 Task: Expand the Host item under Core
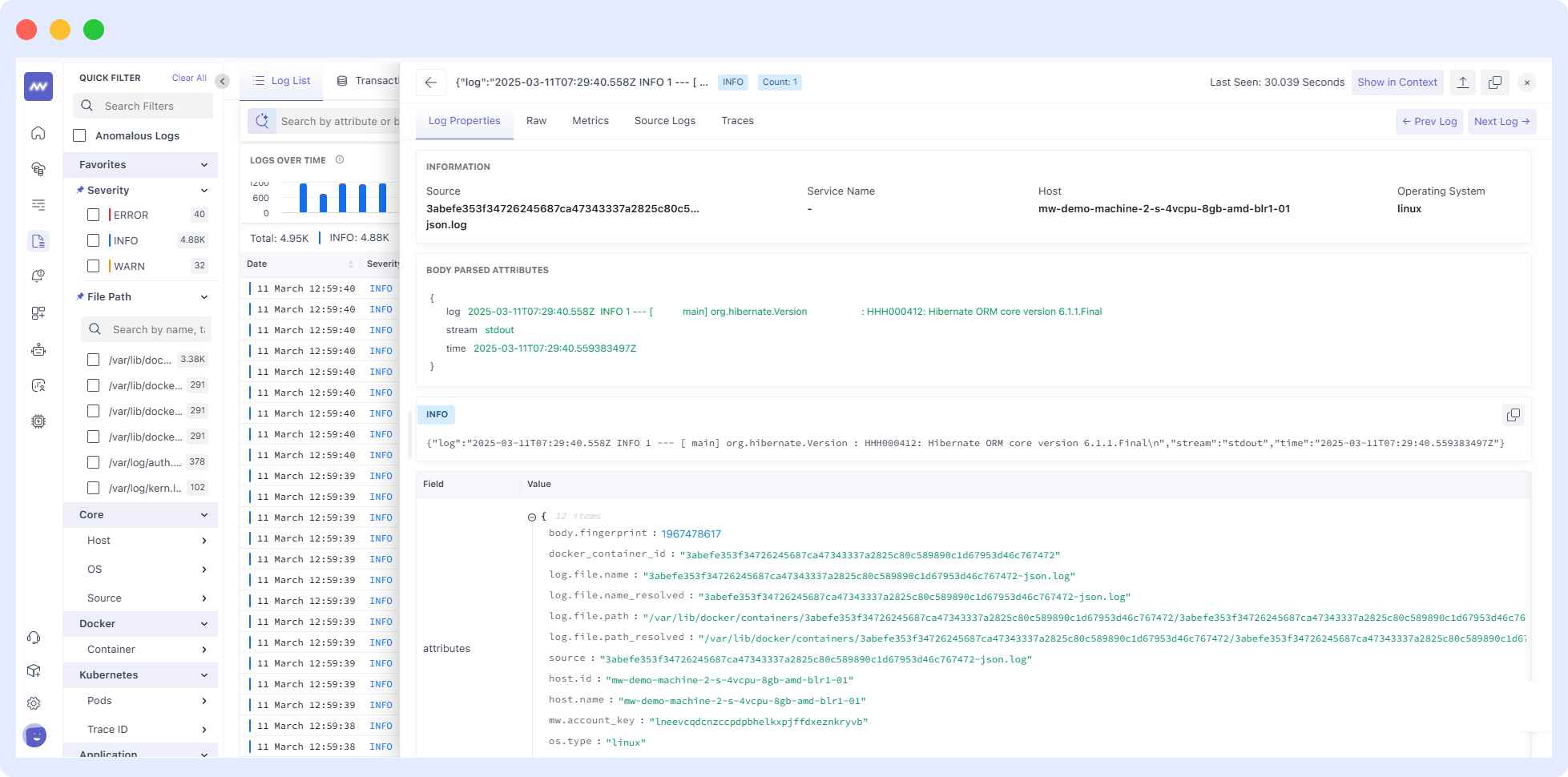(204, 541)
